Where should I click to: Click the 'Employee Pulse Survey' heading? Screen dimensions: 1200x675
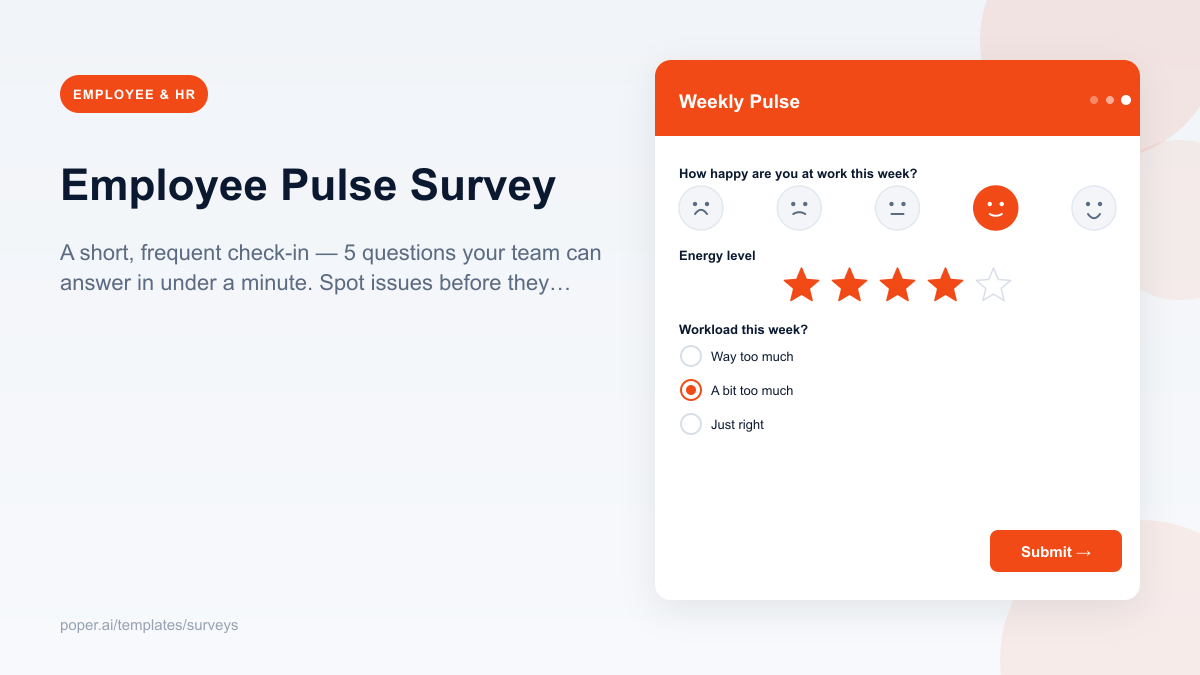click(308, 186)
